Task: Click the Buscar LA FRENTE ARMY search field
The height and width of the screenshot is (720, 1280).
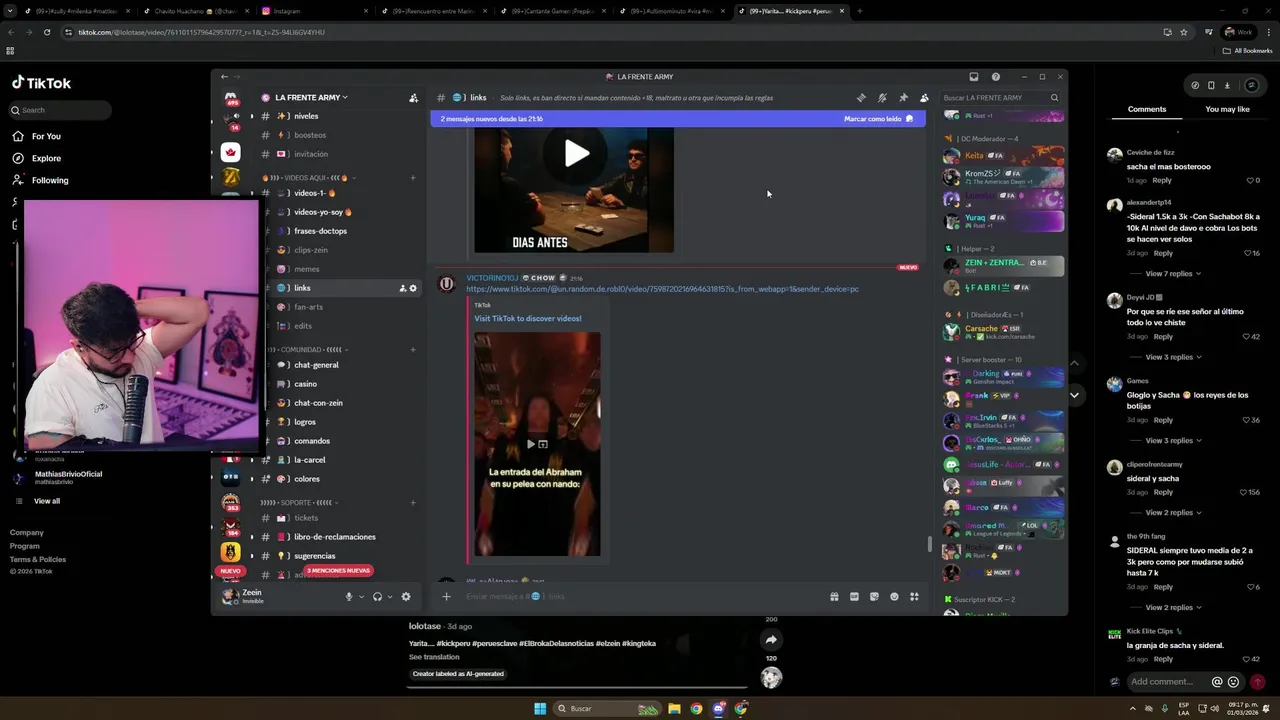Action: click(1000, 98)
